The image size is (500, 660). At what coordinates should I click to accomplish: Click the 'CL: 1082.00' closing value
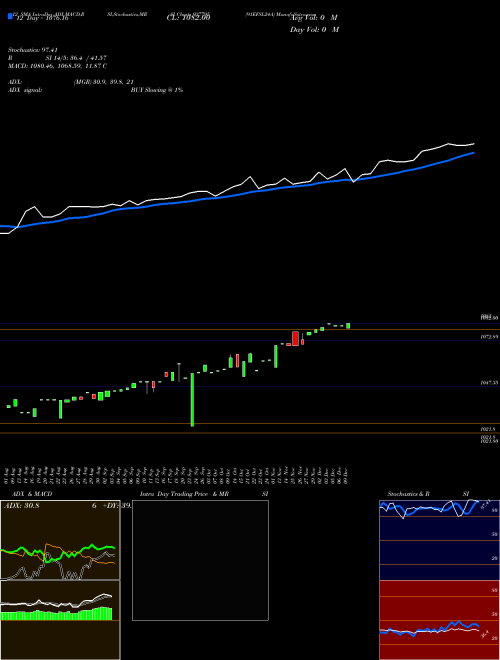[189, 18]
